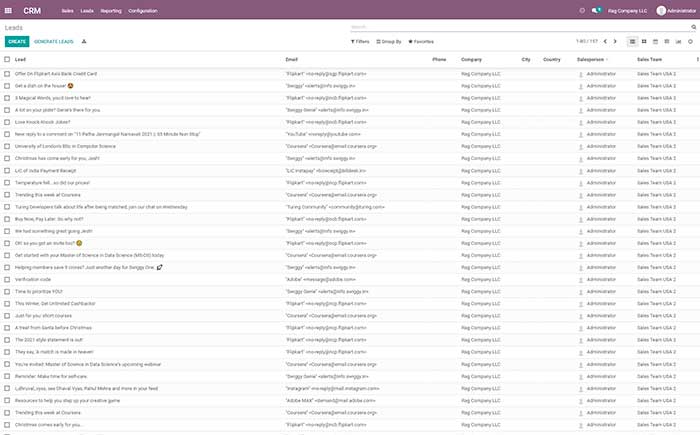Click the search magnifier icon
The height and width of the screenshot is (435, 700).
tap(693, 27)
